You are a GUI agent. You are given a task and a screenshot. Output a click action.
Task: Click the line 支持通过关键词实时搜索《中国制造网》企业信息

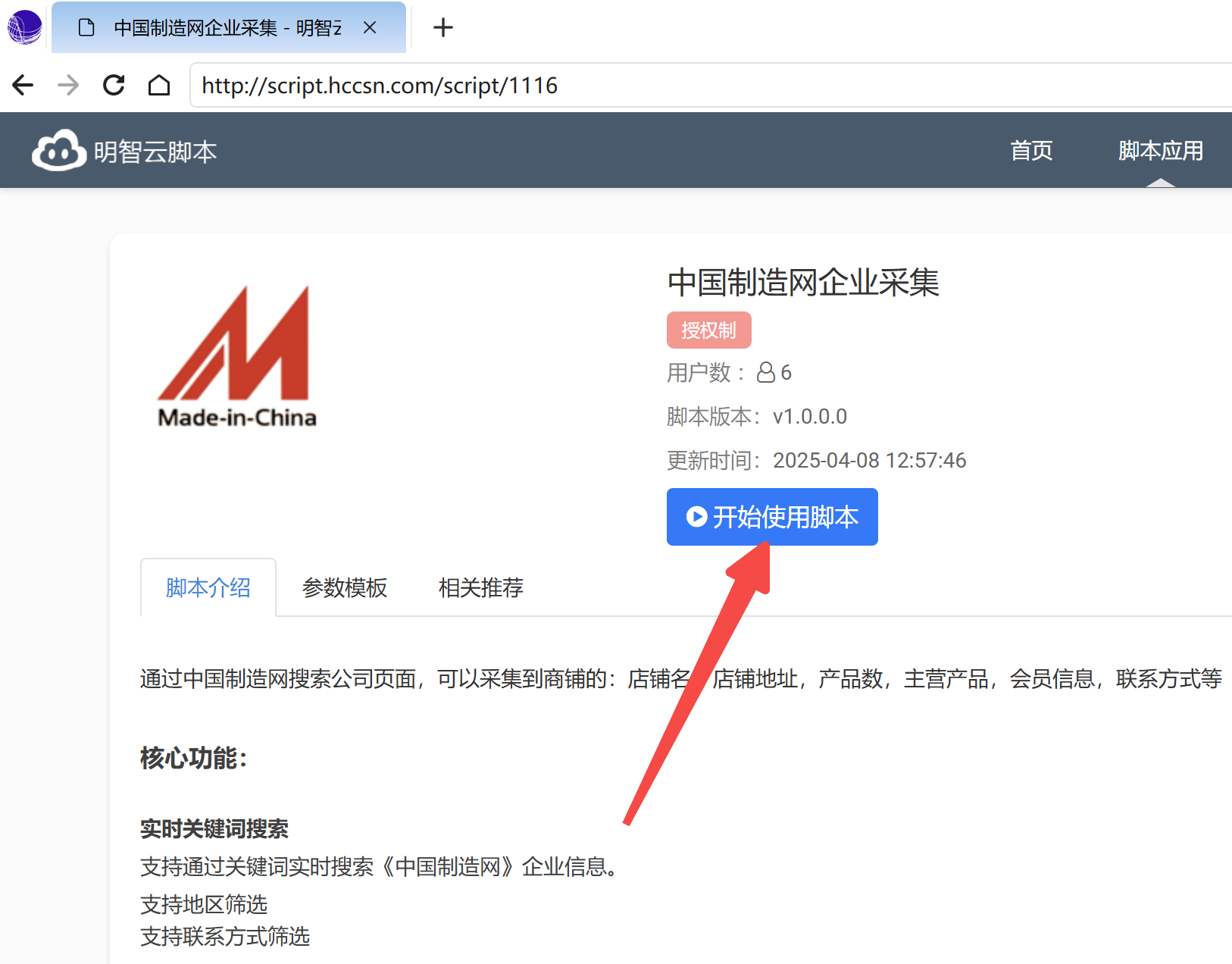(381, 866)
